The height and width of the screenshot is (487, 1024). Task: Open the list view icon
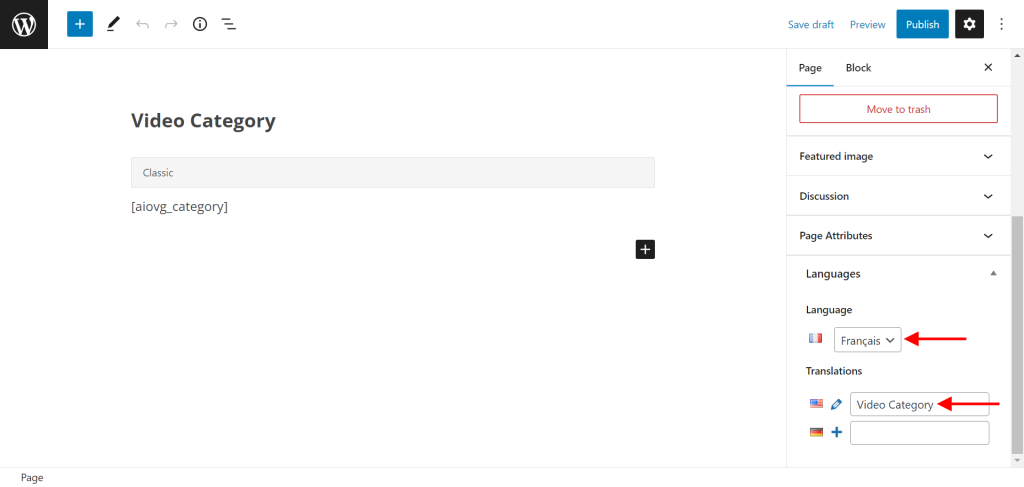pos(228,24)
